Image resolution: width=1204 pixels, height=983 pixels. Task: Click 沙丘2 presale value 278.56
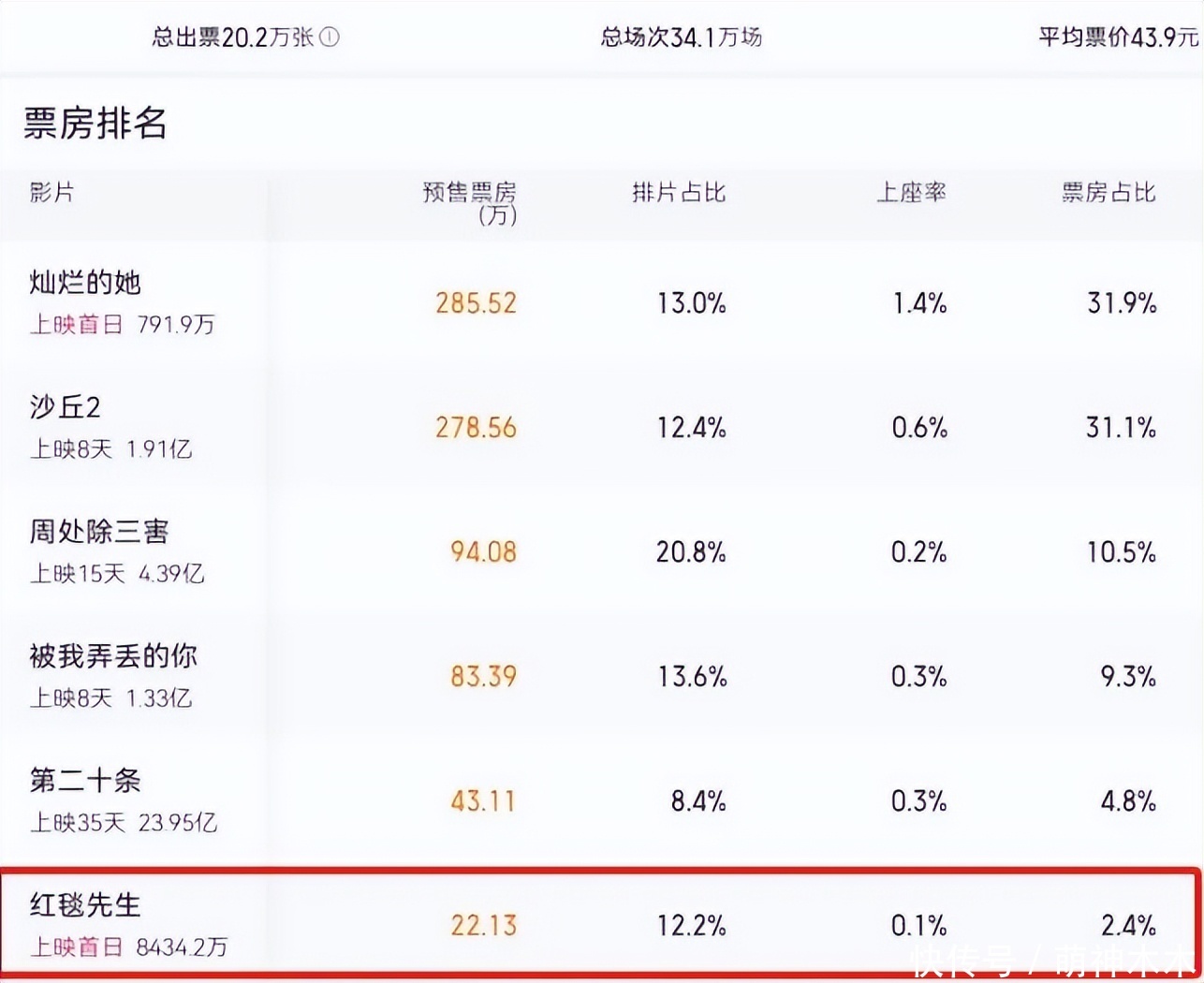[x=476, y=428]
